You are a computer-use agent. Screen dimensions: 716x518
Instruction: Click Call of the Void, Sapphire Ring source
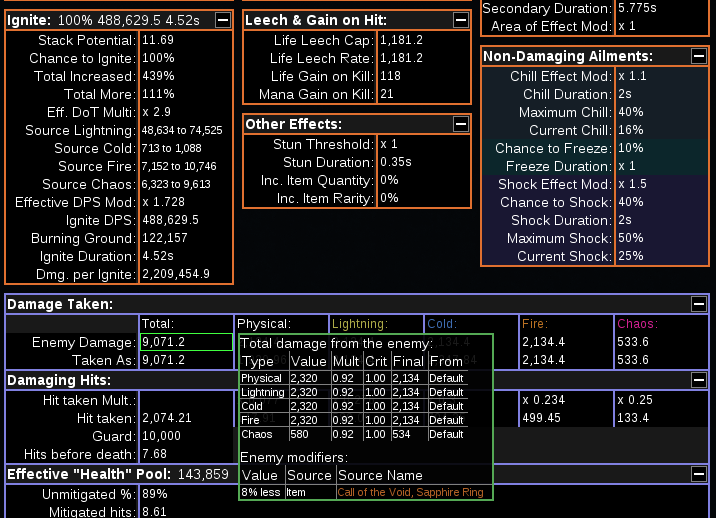[410, 492]
